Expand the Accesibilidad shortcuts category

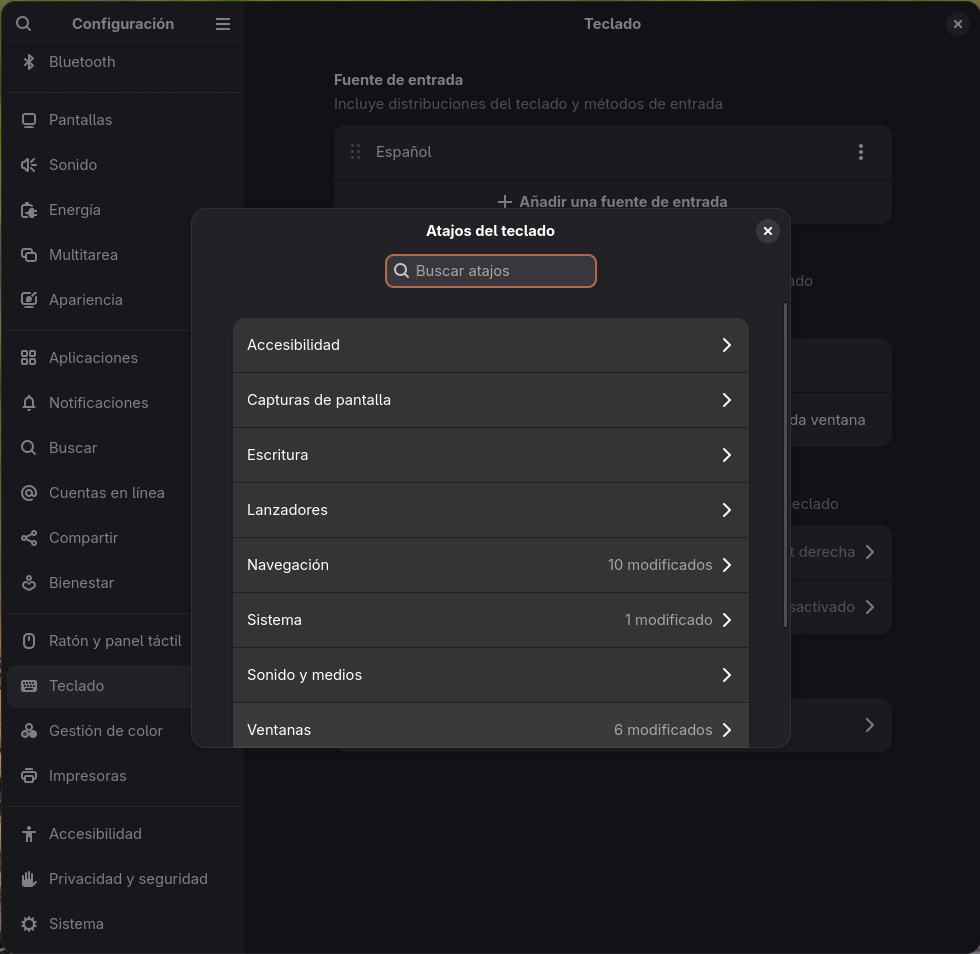pos(490,345)
